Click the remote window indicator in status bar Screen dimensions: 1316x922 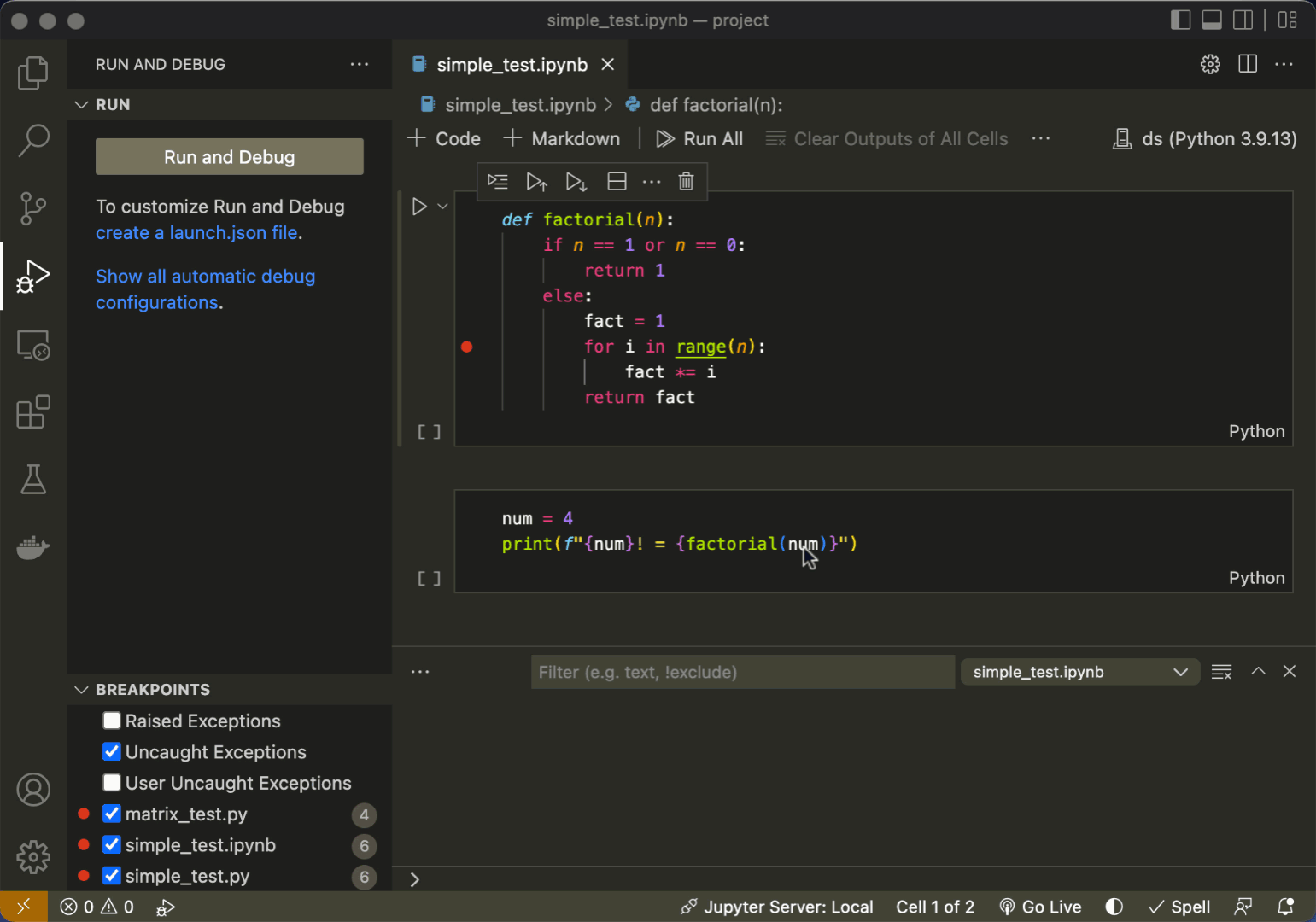pos(23,907)
